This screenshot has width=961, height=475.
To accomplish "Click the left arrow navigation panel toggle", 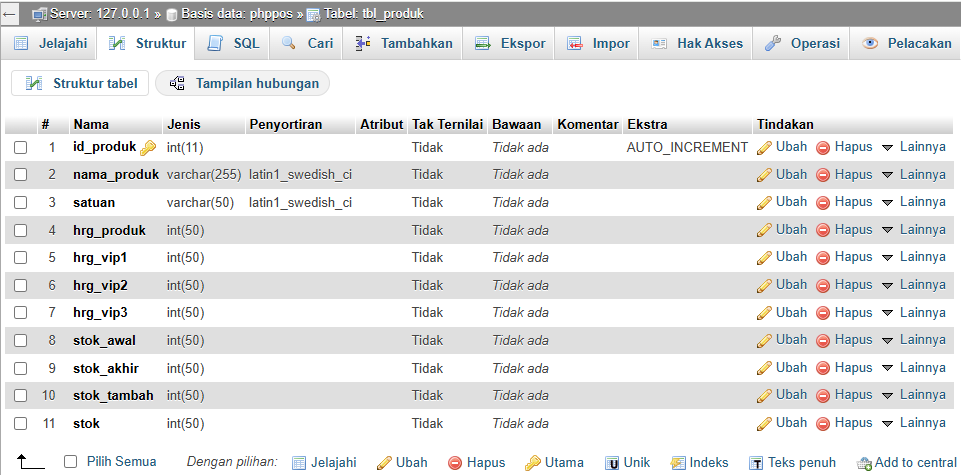I will pos(9,14).
